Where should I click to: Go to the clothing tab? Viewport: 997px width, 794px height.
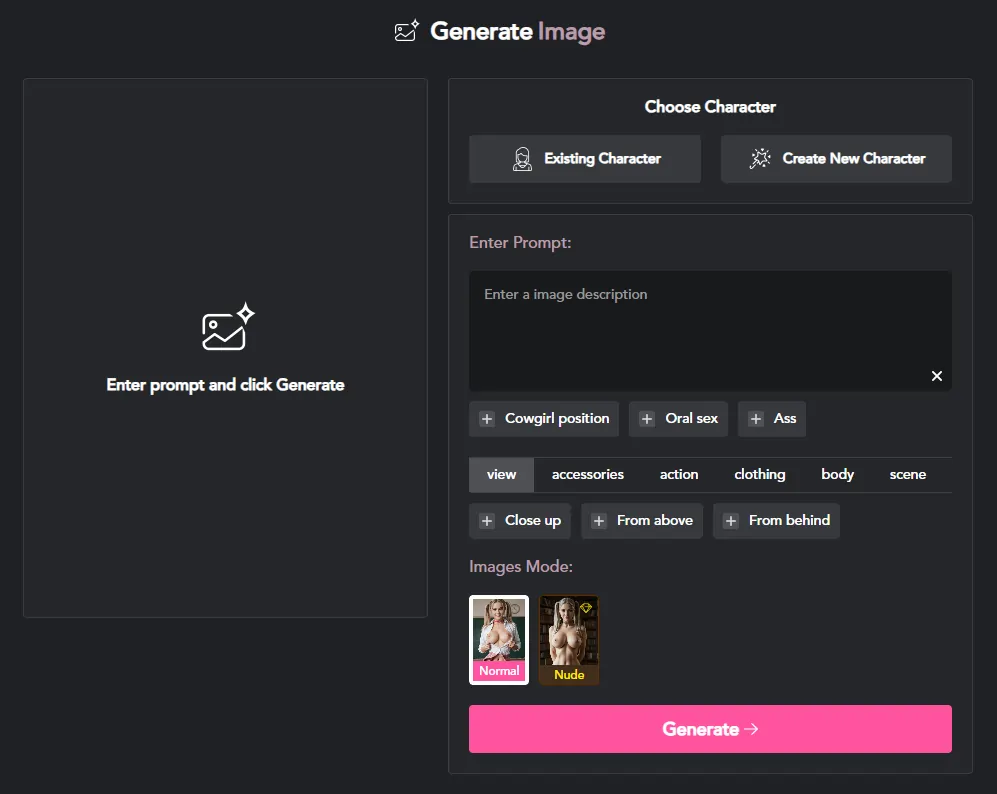tap(759, 474)
